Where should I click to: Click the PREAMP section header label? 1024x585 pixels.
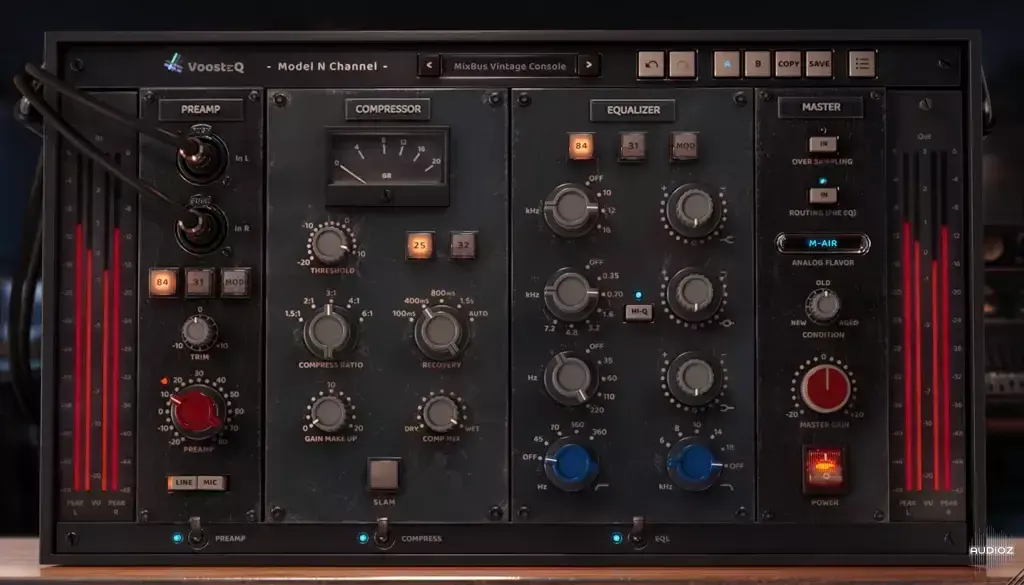click(200, 110)
